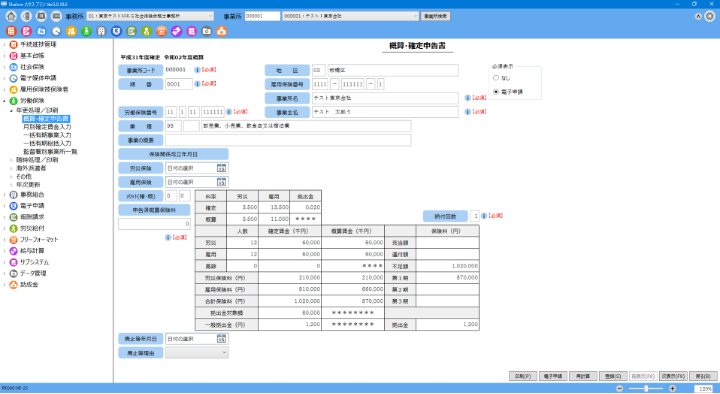Open the gray データ管理 toolbar icon
Image resolution: width=720 pixels, height=394 pixels.
click(207, 31)
